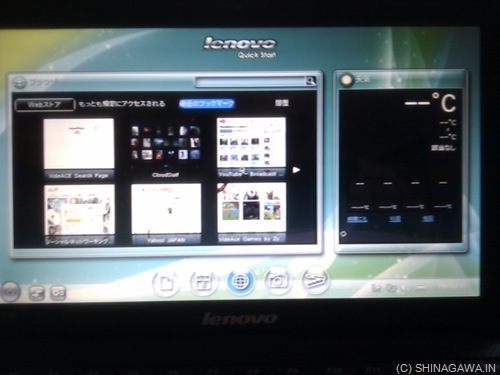Click the sun icon on weather widget header
This screenshot has height=375, width=500.
tap(346, 80)
